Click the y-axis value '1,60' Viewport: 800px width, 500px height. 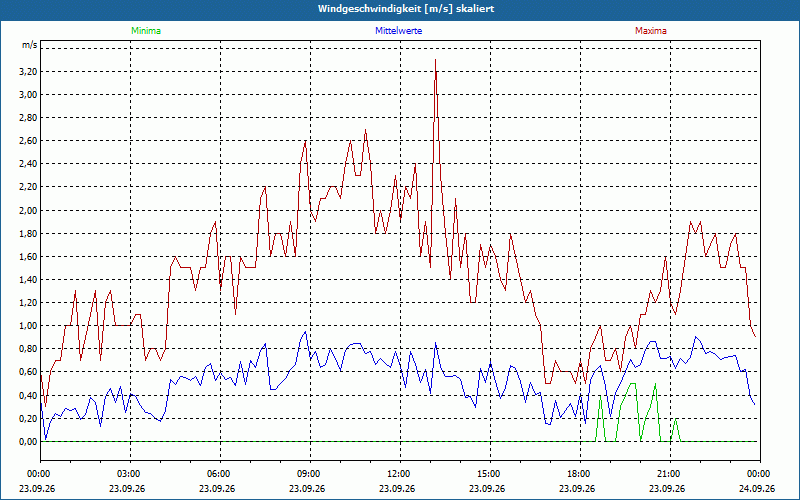tap(28, 257)
